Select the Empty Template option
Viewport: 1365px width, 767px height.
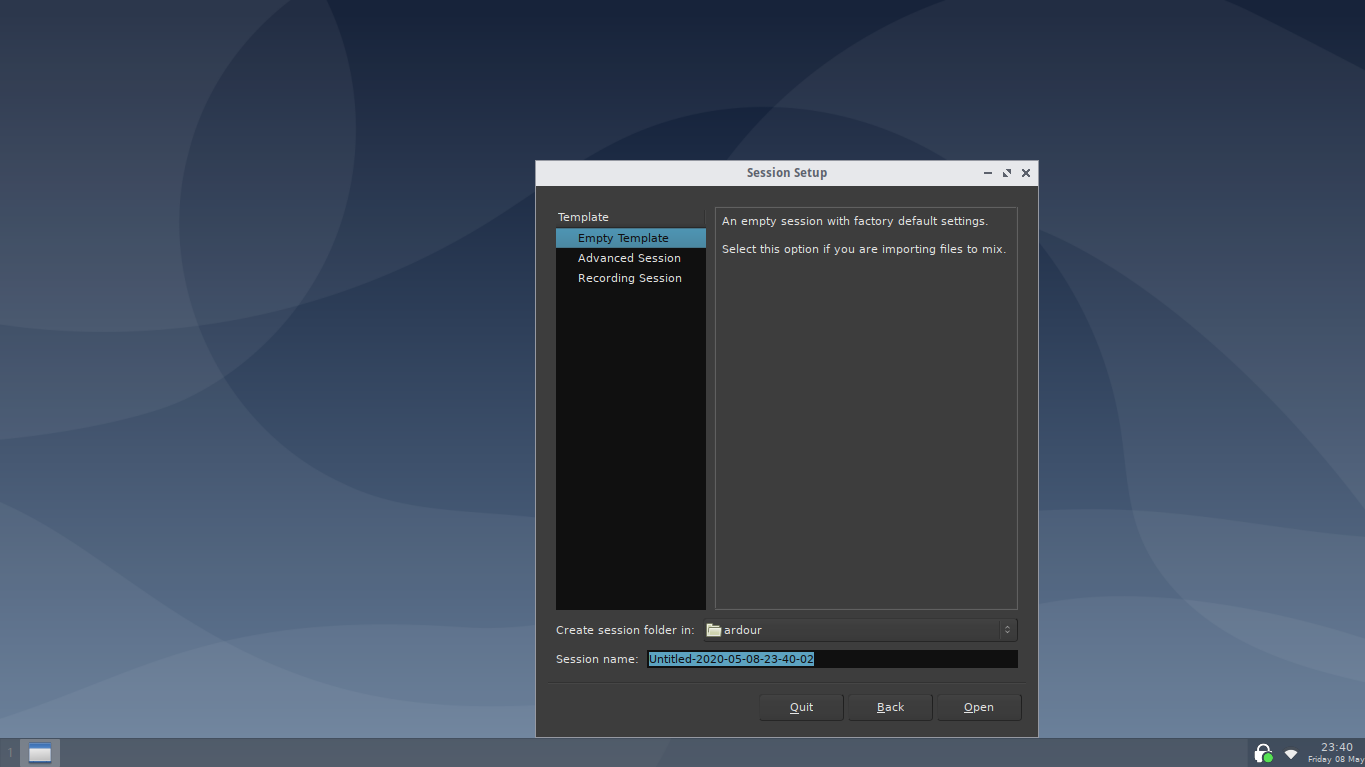623,238
